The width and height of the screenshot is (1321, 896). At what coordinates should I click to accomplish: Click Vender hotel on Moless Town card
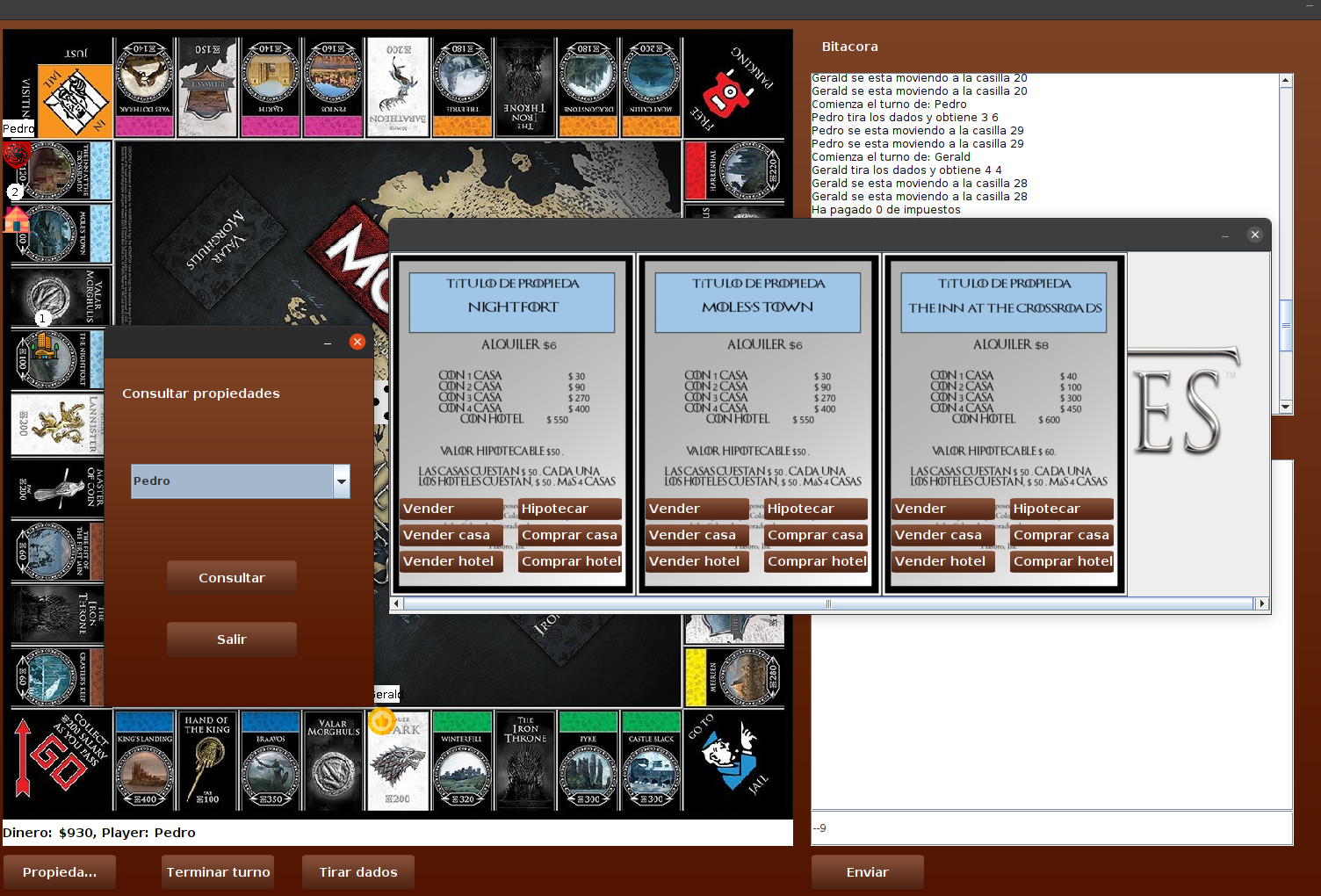697,561
